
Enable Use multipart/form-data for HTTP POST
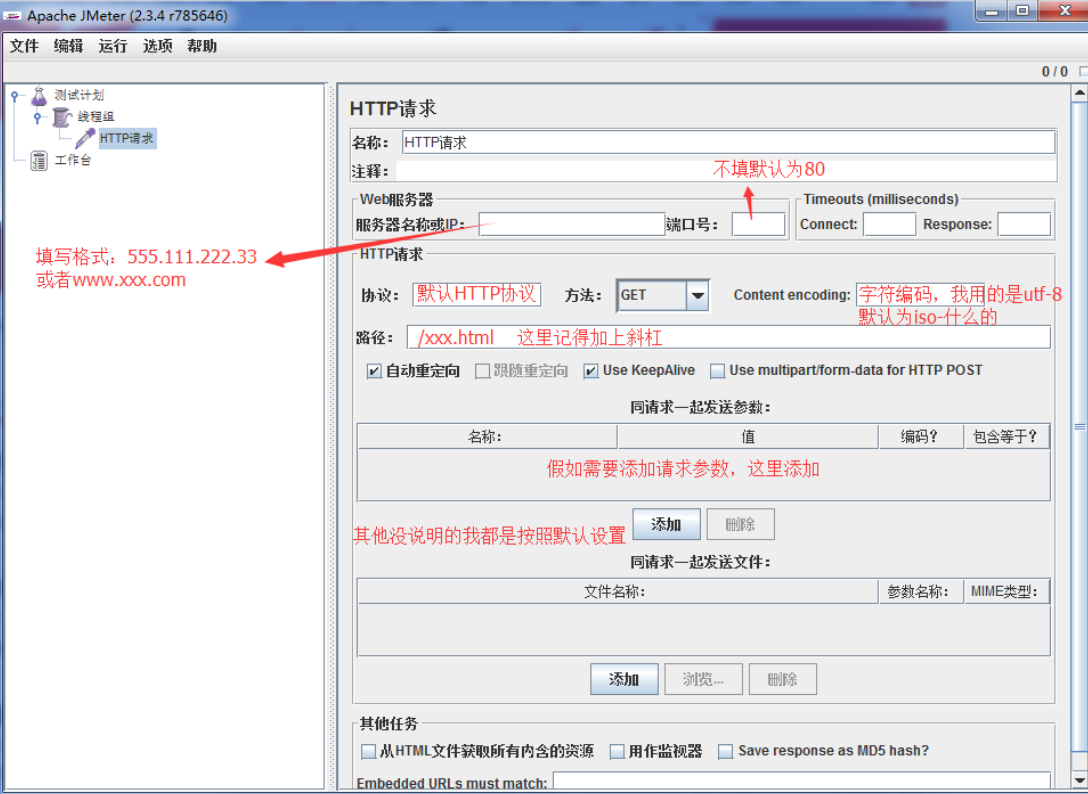coord(717,371)
